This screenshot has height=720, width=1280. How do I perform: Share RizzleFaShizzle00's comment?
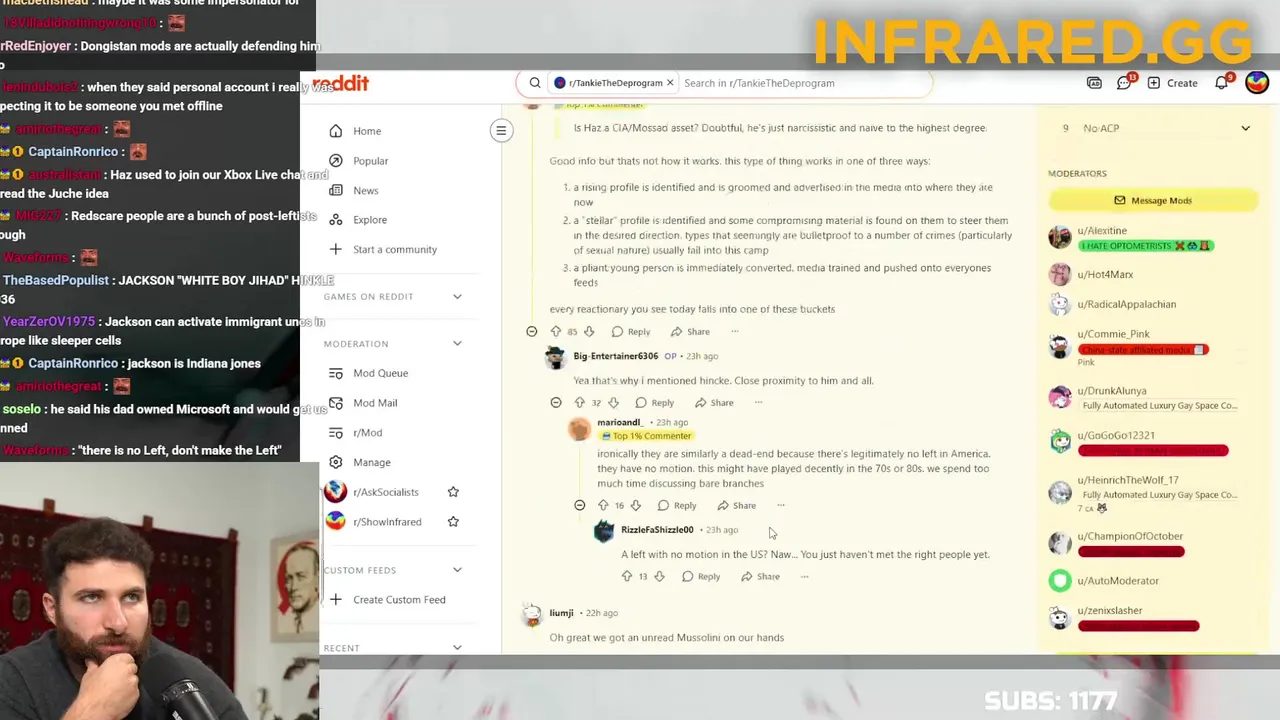click(760, 577)
